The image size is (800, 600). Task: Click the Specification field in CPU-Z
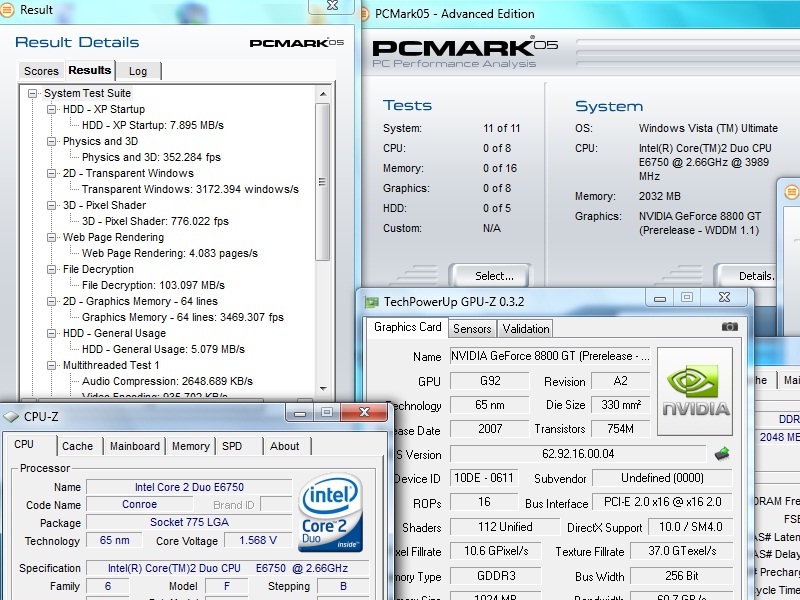228,568
